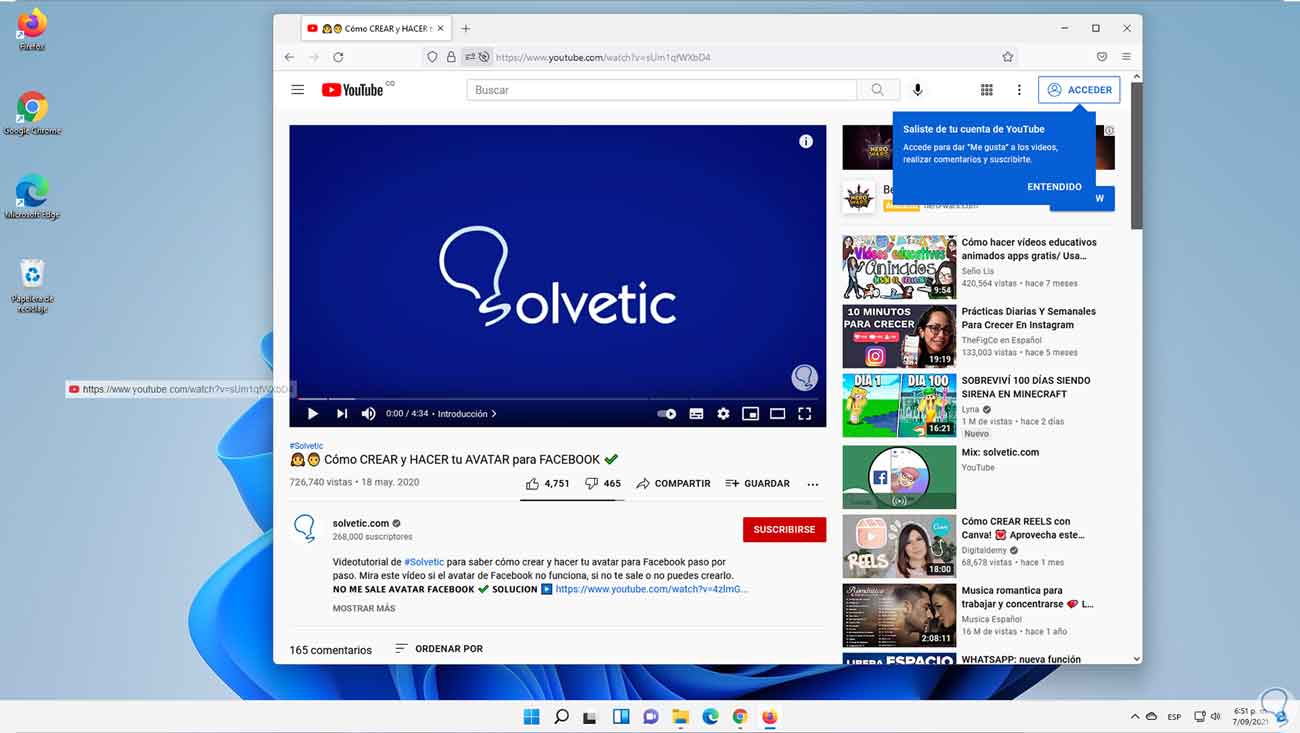Image resolution: width=1300 pixels, height=733 pixels.
Task: Play the Solvetic video
Action: point(312,413)
